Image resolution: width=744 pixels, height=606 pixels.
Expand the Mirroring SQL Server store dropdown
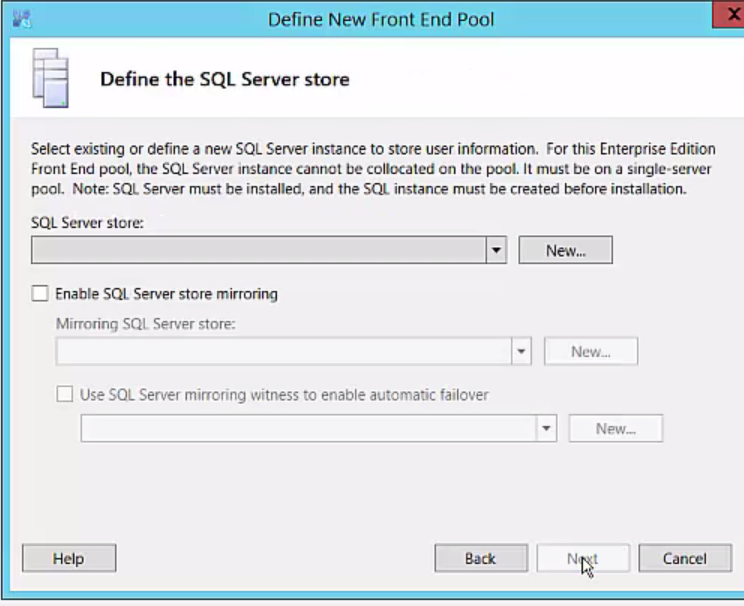coord(521,352)
